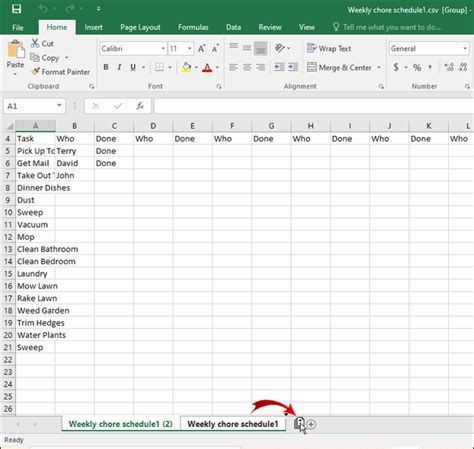Toggle Italic formatting
This screenshot has width=474, height=449.
coord(119,67)
